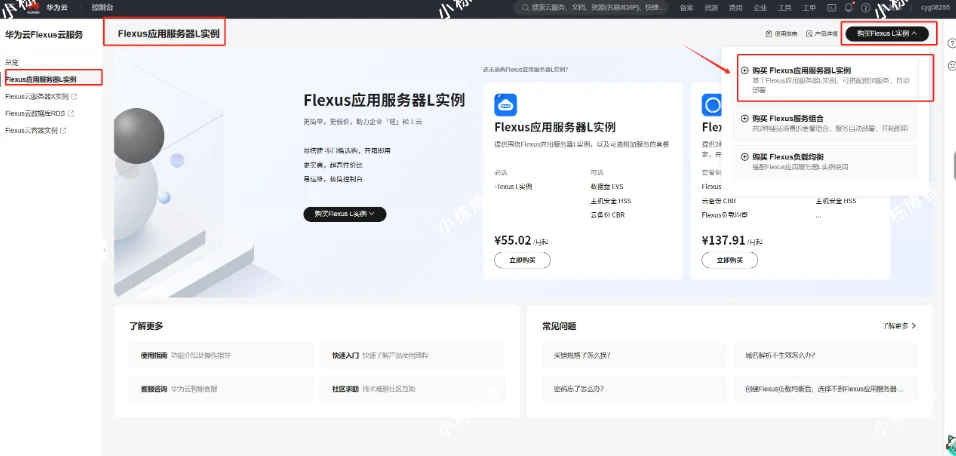Click the grey sphere banner illustration

[x=139, y=136]
